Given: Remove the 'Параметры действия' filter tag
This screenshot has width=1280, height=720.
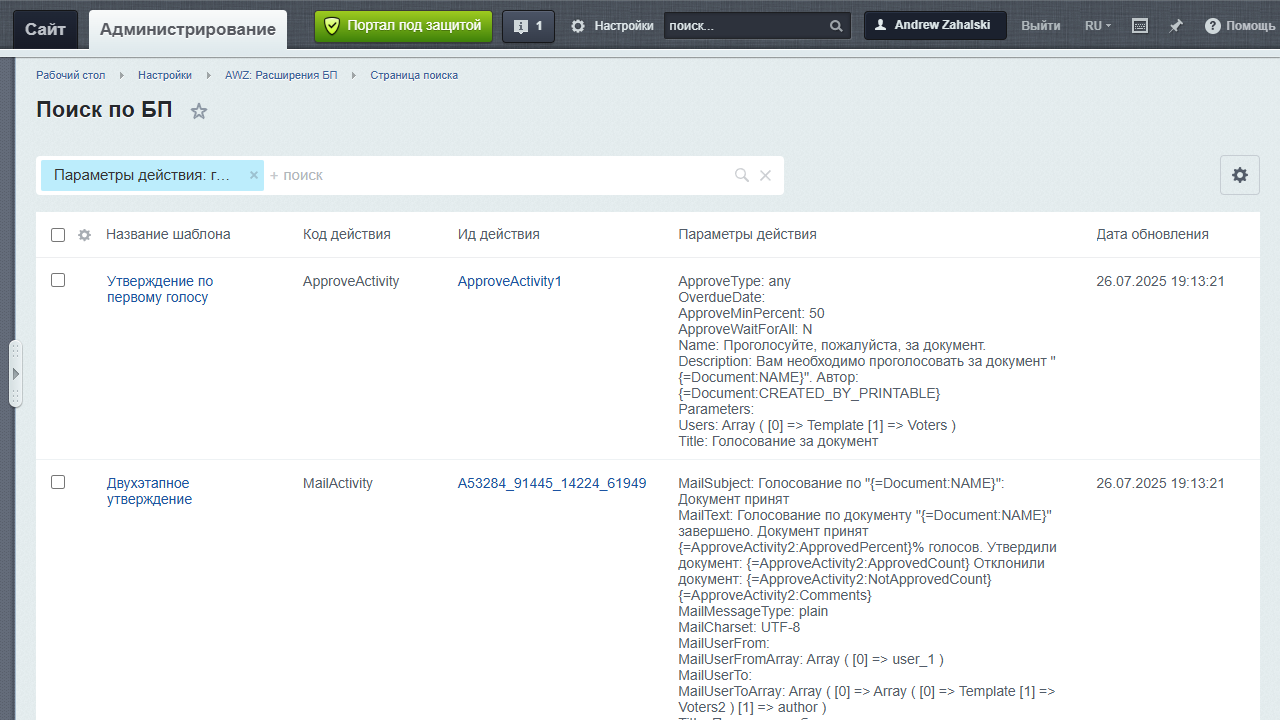Looking at the screenshot, I should pyautogui.click(x=254, y=175).
